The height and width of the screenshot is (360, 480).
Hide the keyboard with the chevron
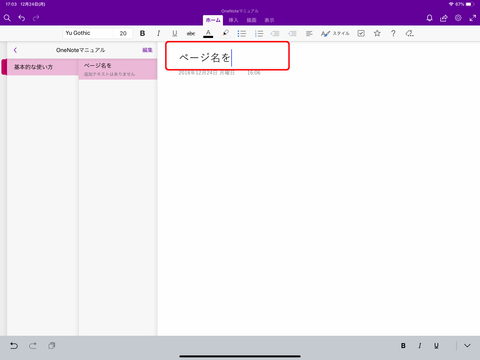pyautogui.click(x=467, y=346)
